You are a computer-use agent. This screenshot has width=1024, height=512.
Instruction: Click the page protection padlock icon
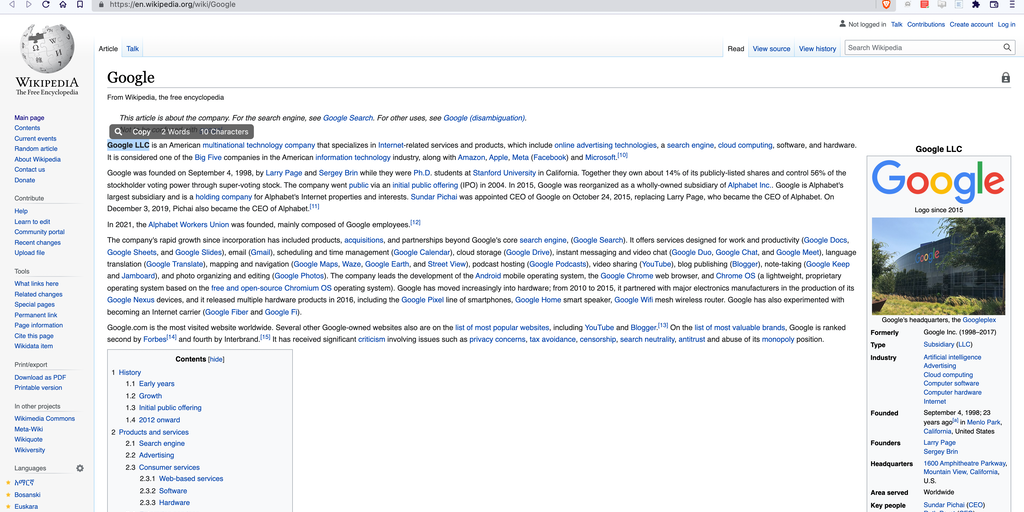tap(1005, 78)
